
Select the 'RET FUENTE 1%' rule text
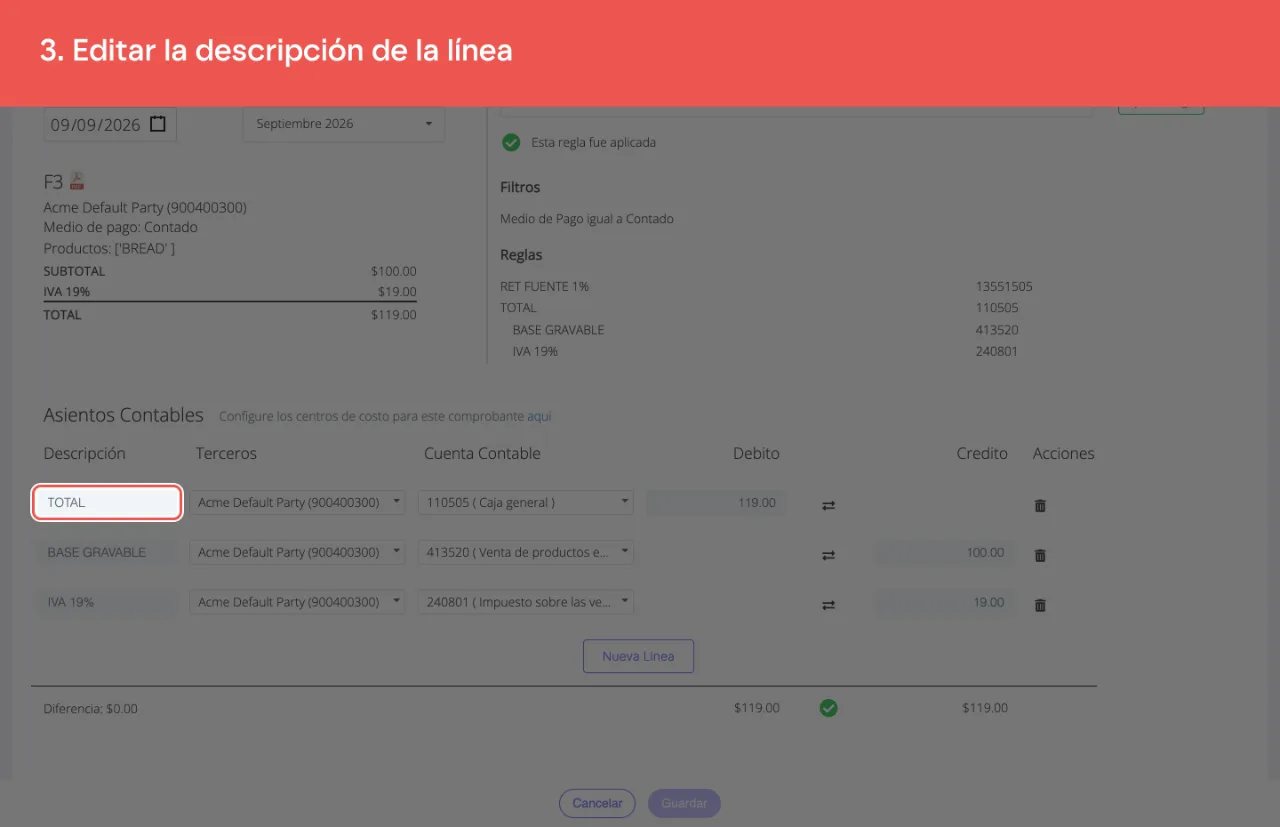pos(544,286)
